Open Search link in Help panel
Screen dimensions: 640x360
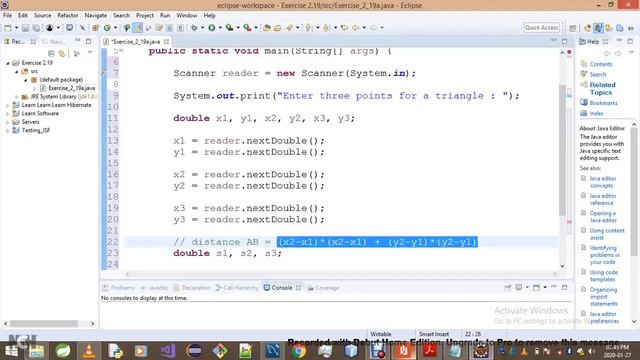(x=598, y=74)
